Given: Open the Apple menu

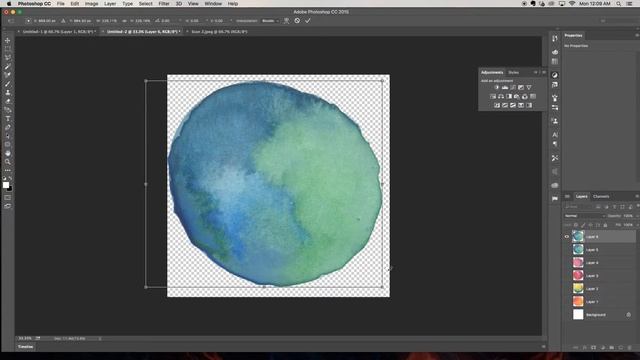Looking at the screenshot, I should pyautogui.click(x=9, y=4).
